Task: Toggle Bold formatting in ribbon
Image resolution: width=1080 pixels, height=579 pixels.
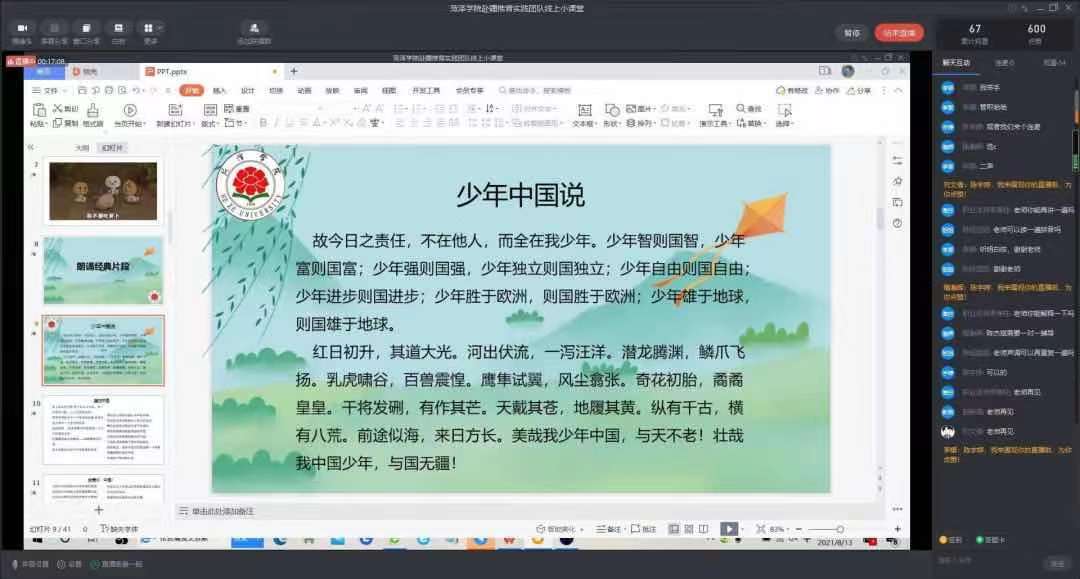Action: [263, 123]
